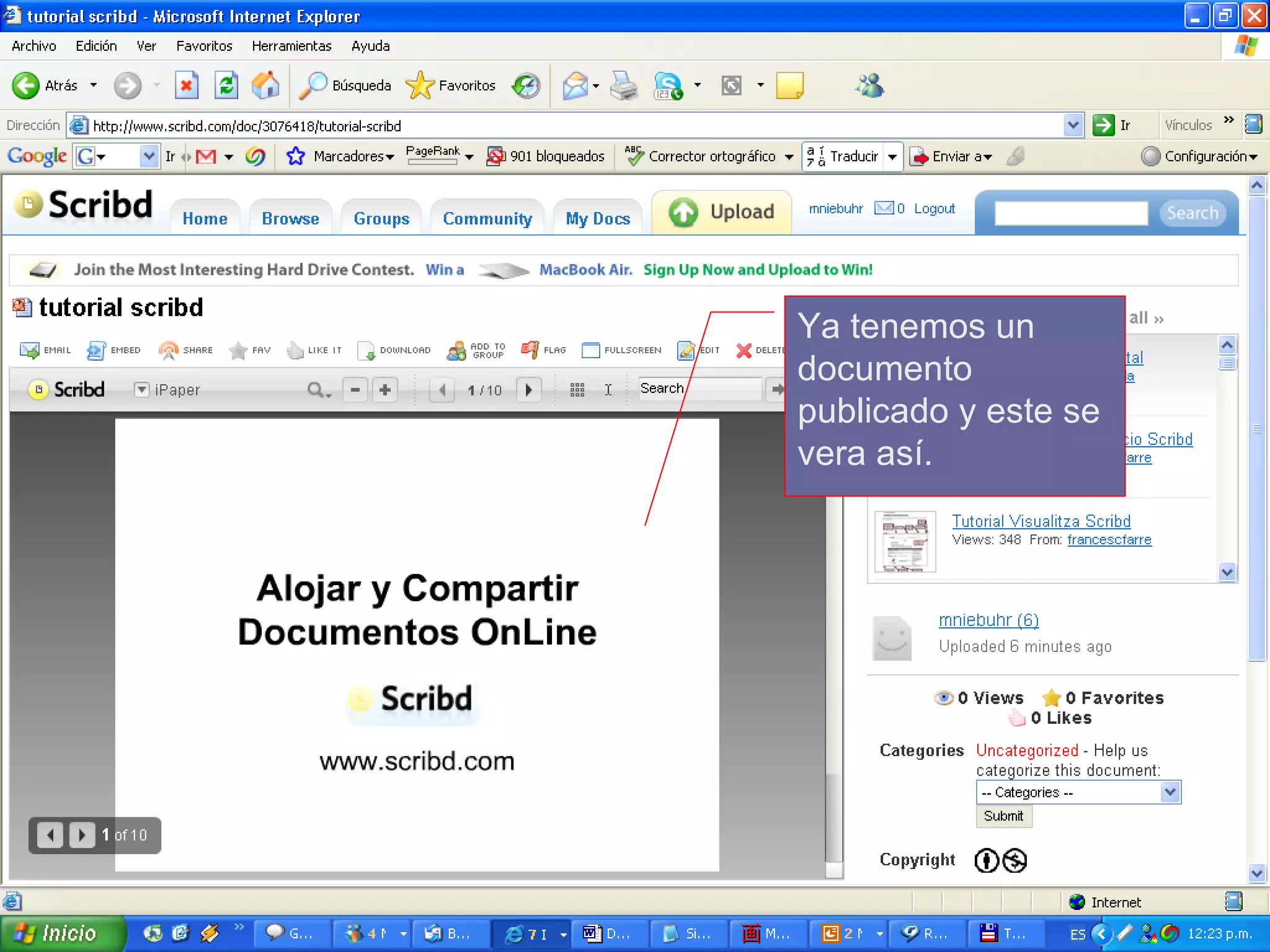Open Búsqueda search in the IE toolbar
Viewport: 1270px width, 952px height.
[x=345, y=86]
